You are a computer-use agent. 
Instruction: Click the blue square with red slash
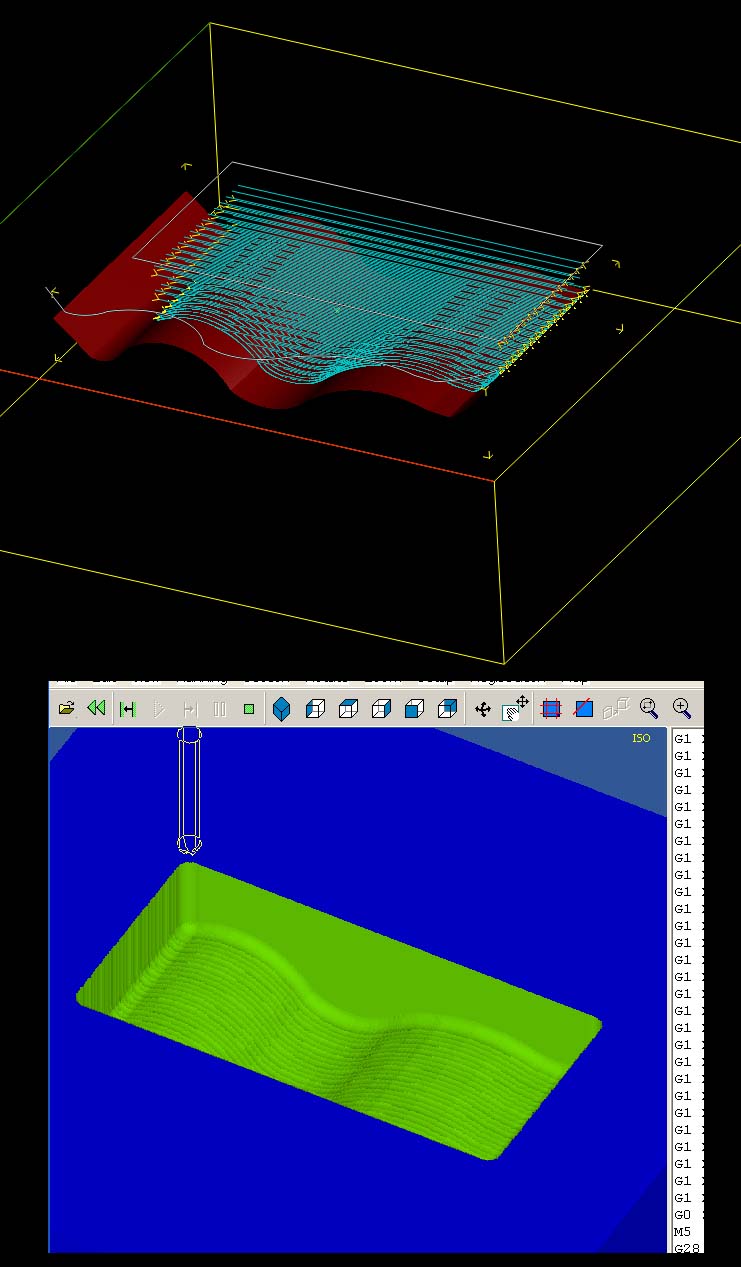(584, 709)
